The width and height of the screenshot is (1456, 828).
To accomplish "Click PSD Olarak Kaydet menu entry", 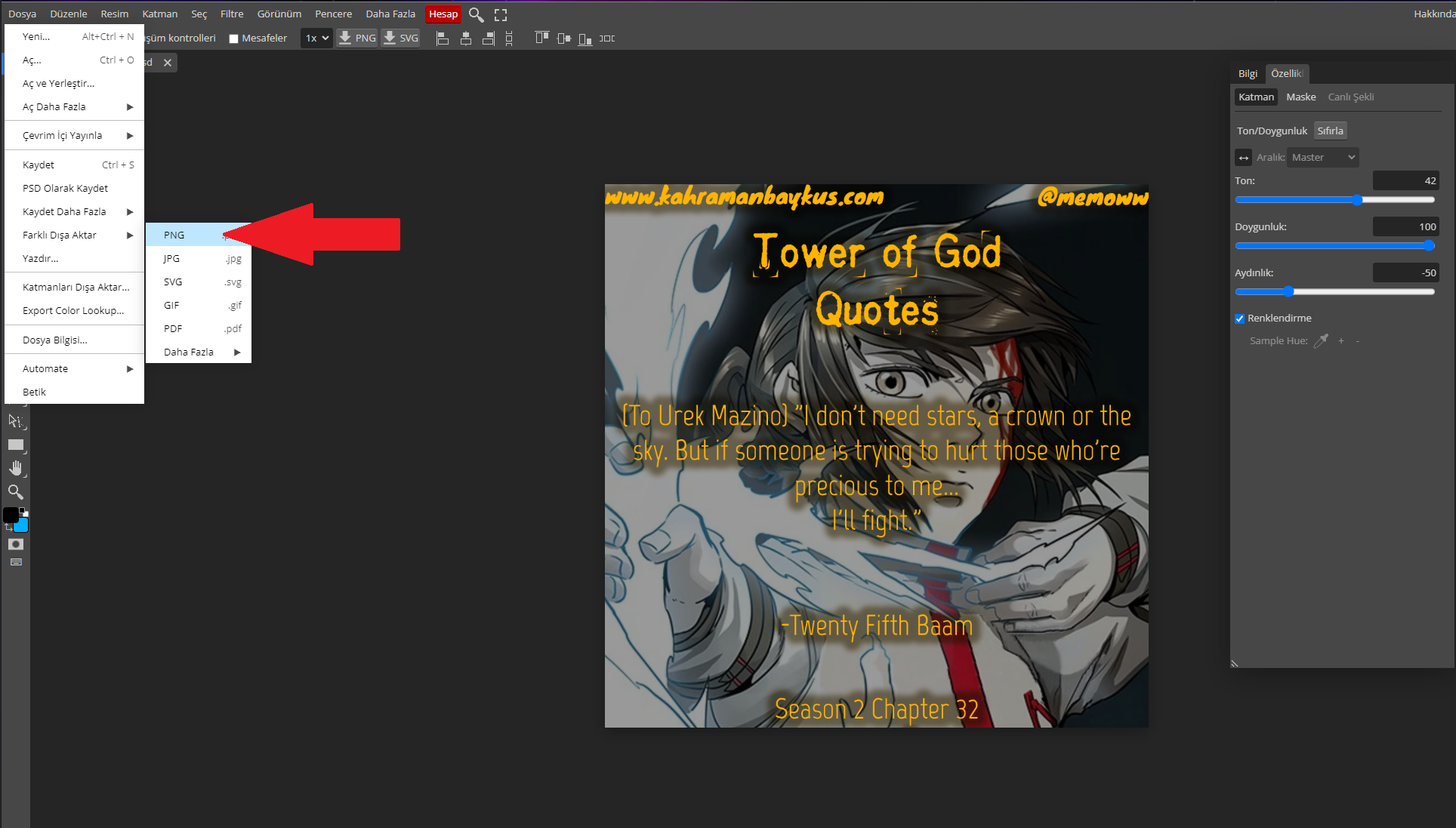I will point(74,189).
